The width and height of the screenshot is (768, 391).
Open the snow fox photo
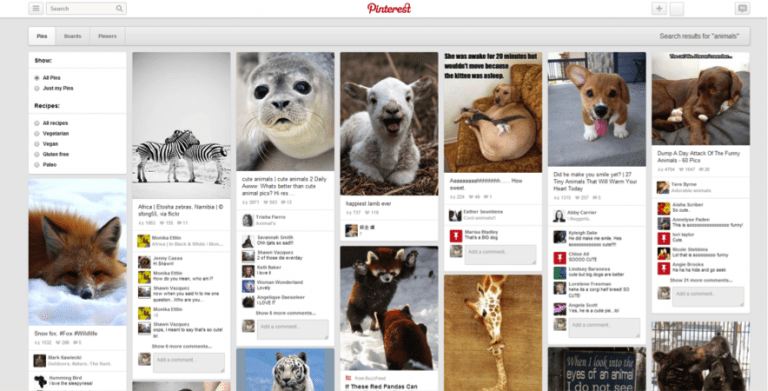coord(77,252)
